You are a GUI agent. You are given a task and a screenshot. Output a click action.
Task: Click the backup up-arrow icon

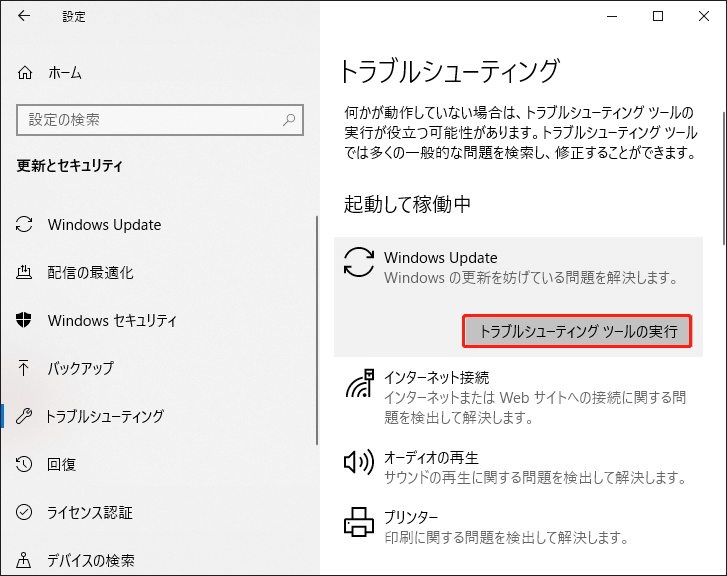[24, 368]
